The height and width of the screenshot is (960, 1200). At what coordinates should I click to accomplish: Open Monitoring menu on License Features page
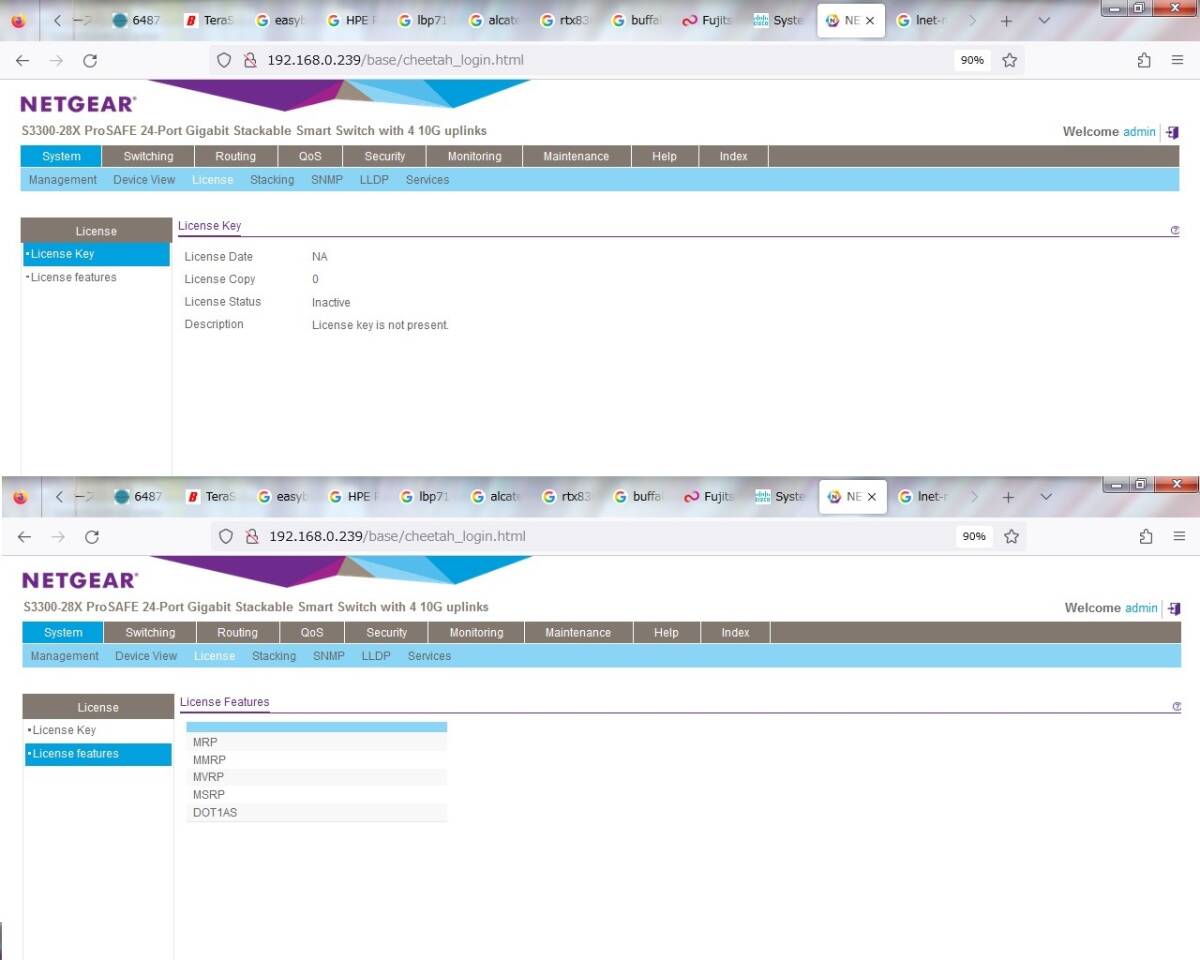[x=476, y=632]
